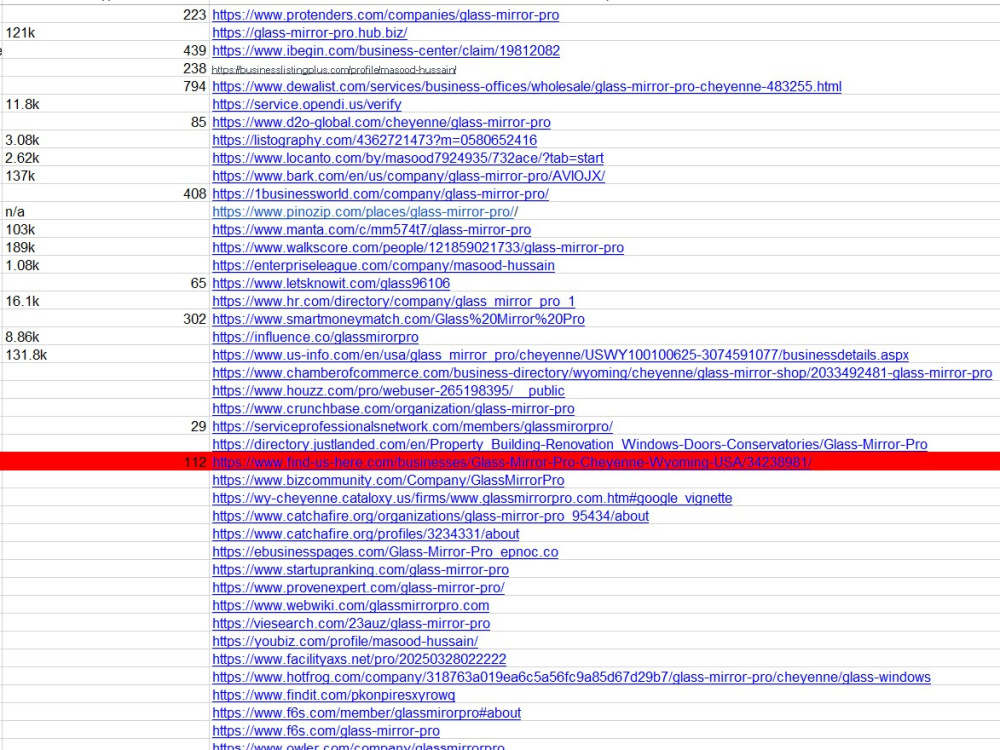Open the find-us-here.com link in red row
The image size is (1000, 750).
pos(511,461)
